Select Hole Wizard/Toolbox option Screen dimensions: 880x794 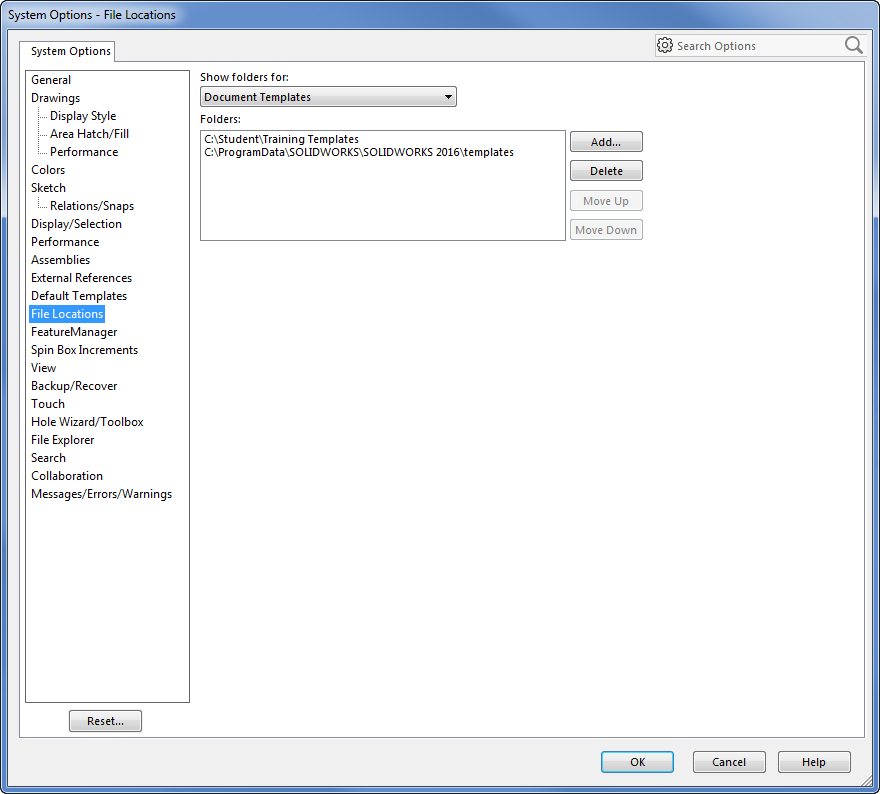(x=88, y=421)
